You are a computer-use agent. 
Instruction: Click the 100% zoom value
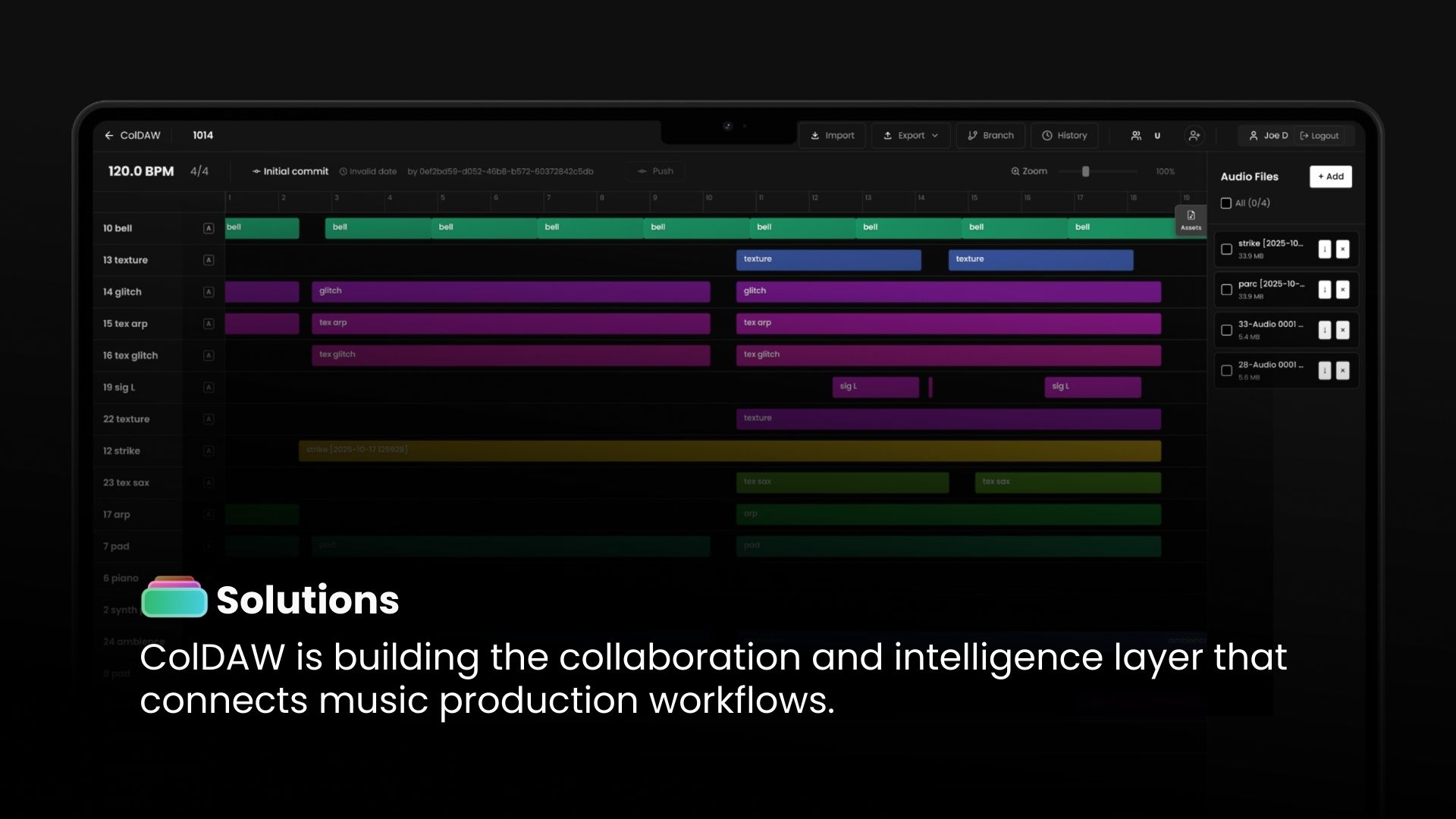coord(1166,171)
